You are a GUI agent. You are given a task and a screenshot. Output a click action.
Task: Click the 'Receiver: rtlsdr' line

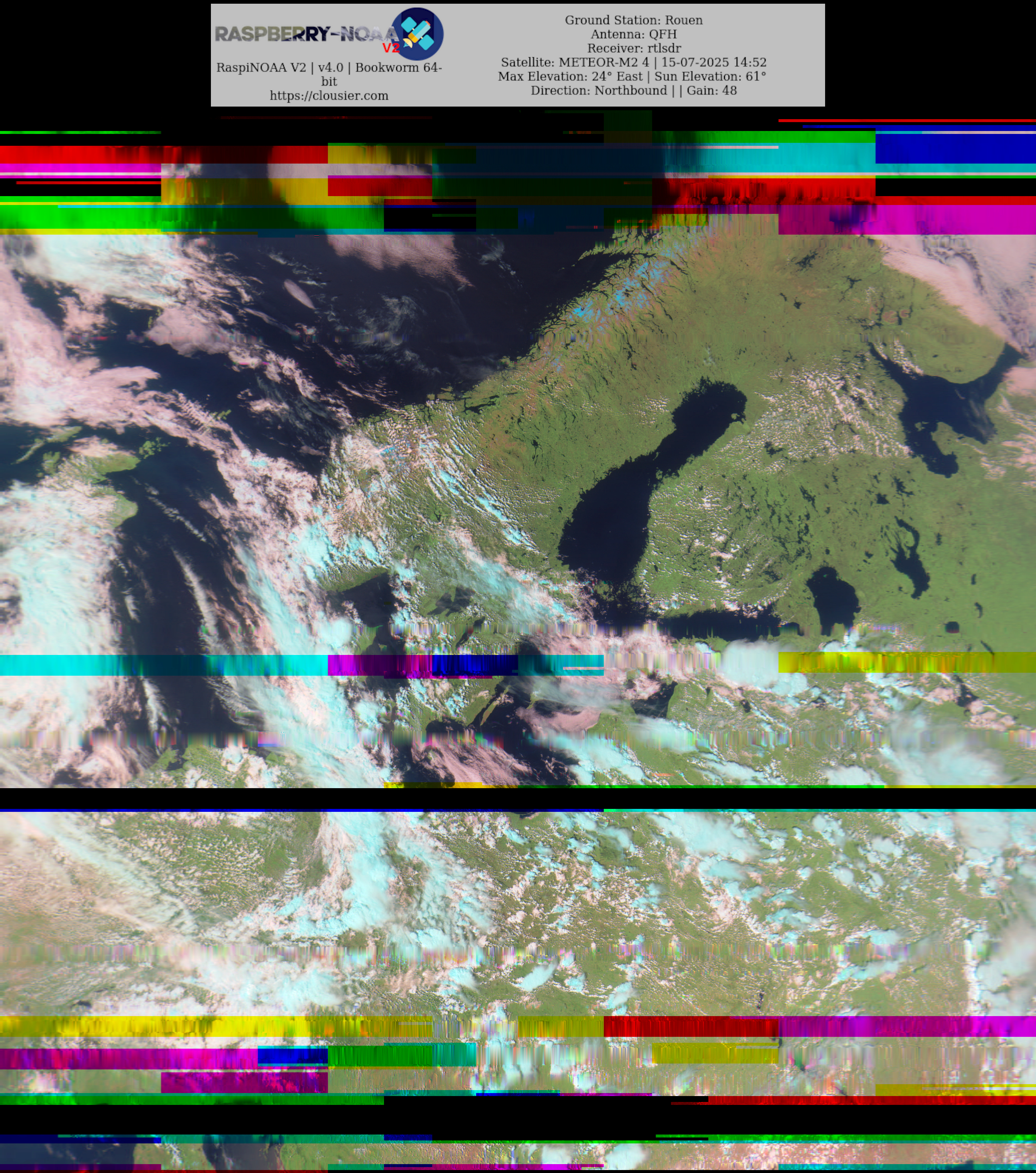[x=634, y=48]
